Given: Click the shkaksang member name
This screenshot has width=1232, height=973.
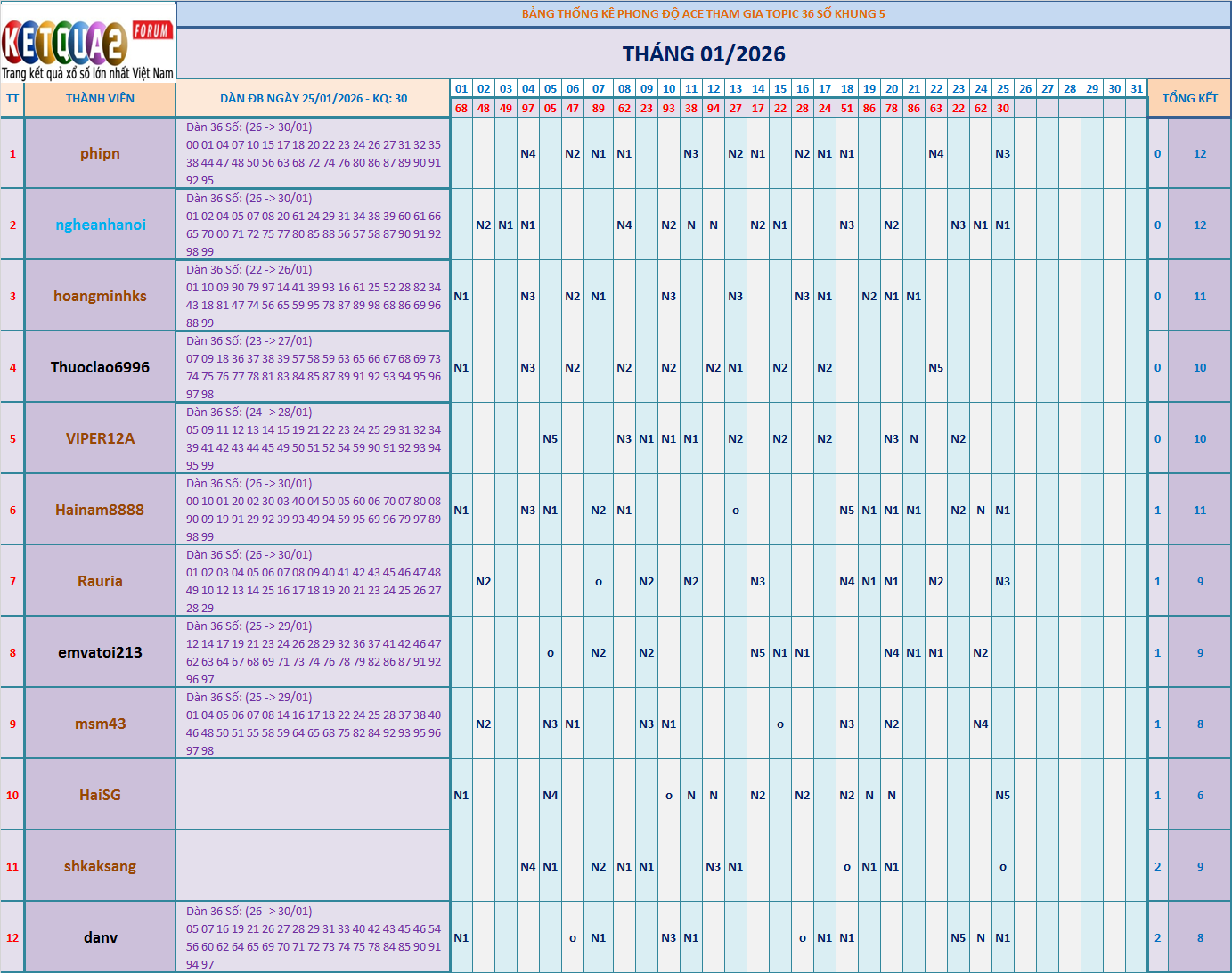Looking at the screenshot, I should tap(100, 866).
